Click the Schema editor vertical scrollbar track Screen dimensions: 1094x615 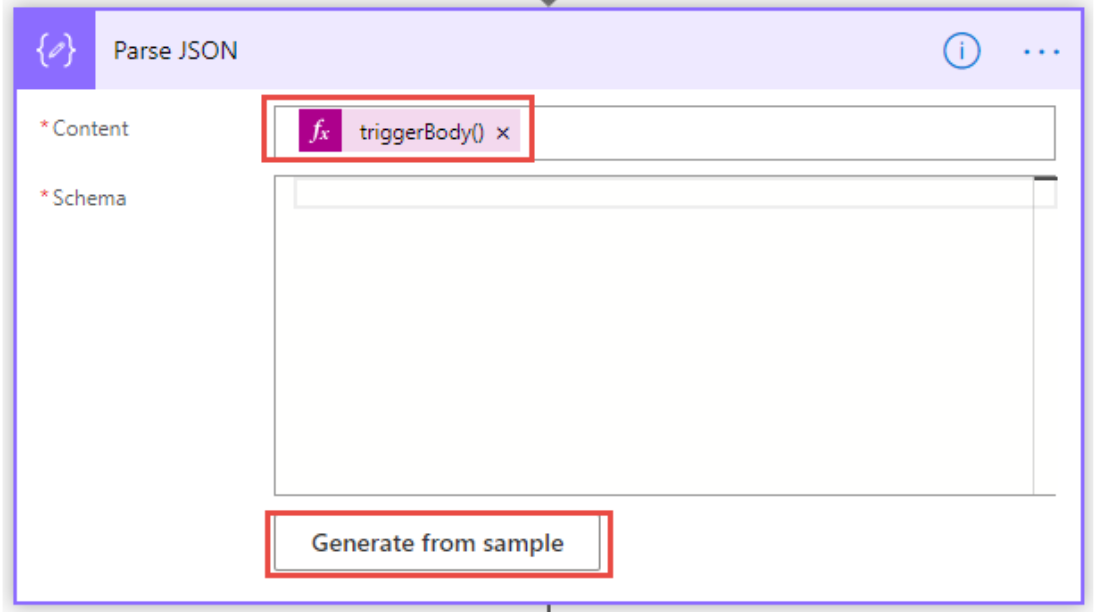(x=1045, y=350)
